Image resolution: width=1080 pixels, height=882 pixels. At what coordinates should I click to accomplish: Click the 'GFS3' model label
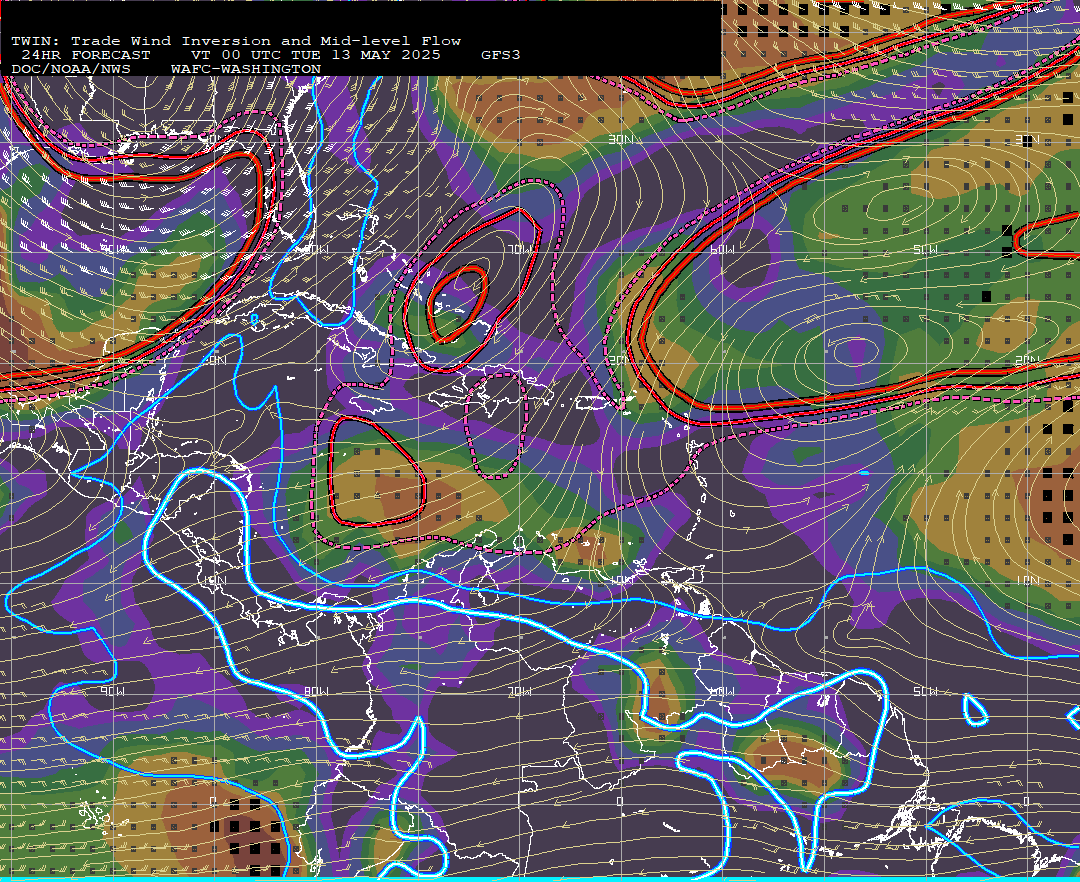[x=500, y=55]
